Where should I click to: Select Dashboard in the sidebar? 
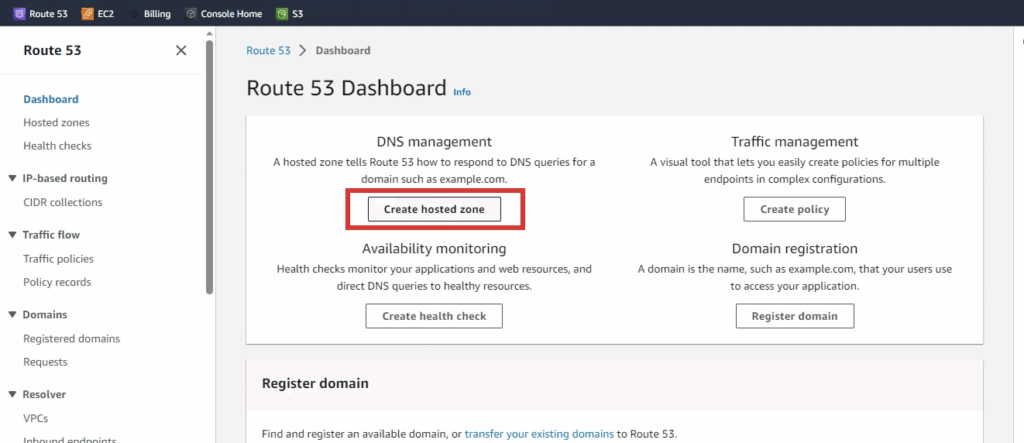tap(51, 99)
